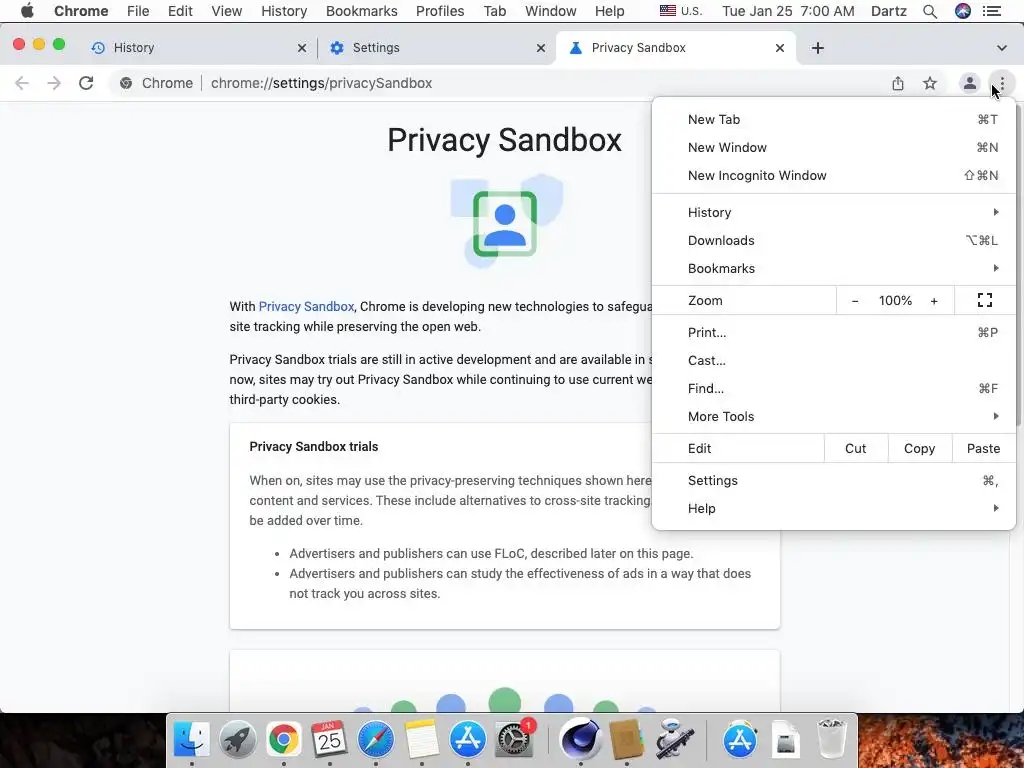This screenshot has height=768, width=1024.
Task: Open Spotlight search in menu bar
Action: 930,11
